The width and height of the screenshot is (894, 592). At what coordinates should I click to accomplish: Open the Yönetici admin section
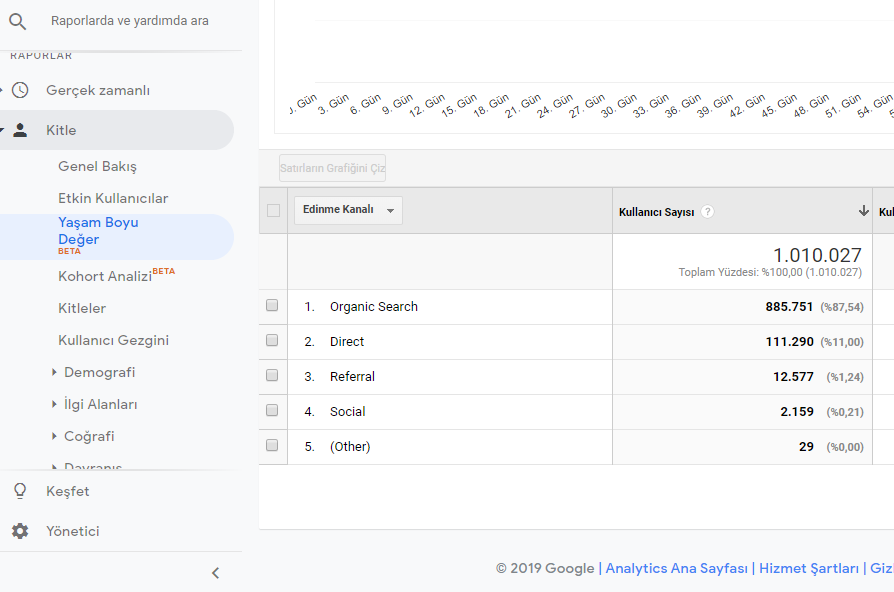point(73,532)
